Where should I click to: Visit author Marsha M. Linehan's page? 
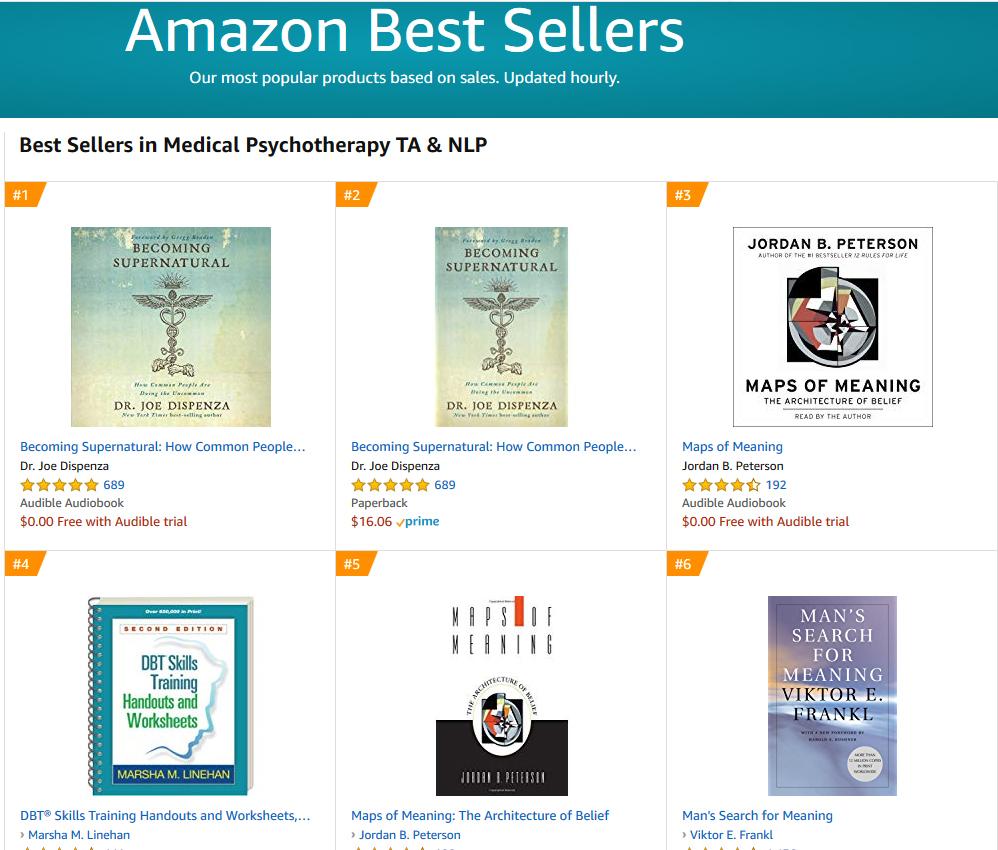click(79, 835)
